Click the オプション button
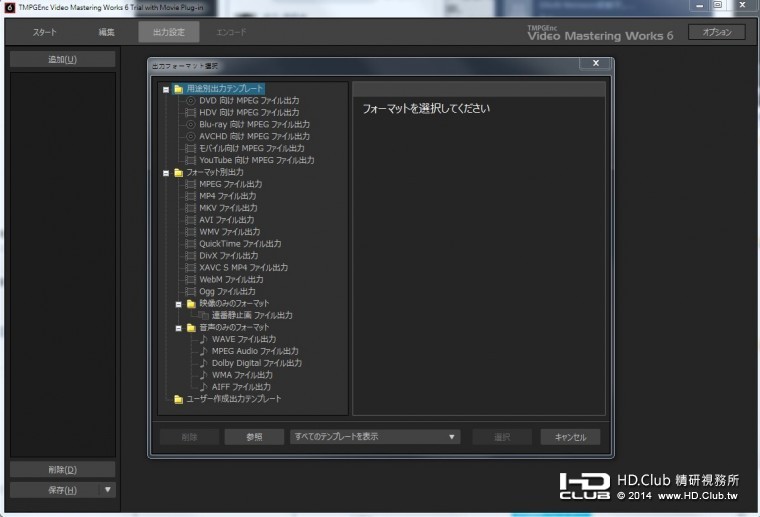 tap(717, 32)
